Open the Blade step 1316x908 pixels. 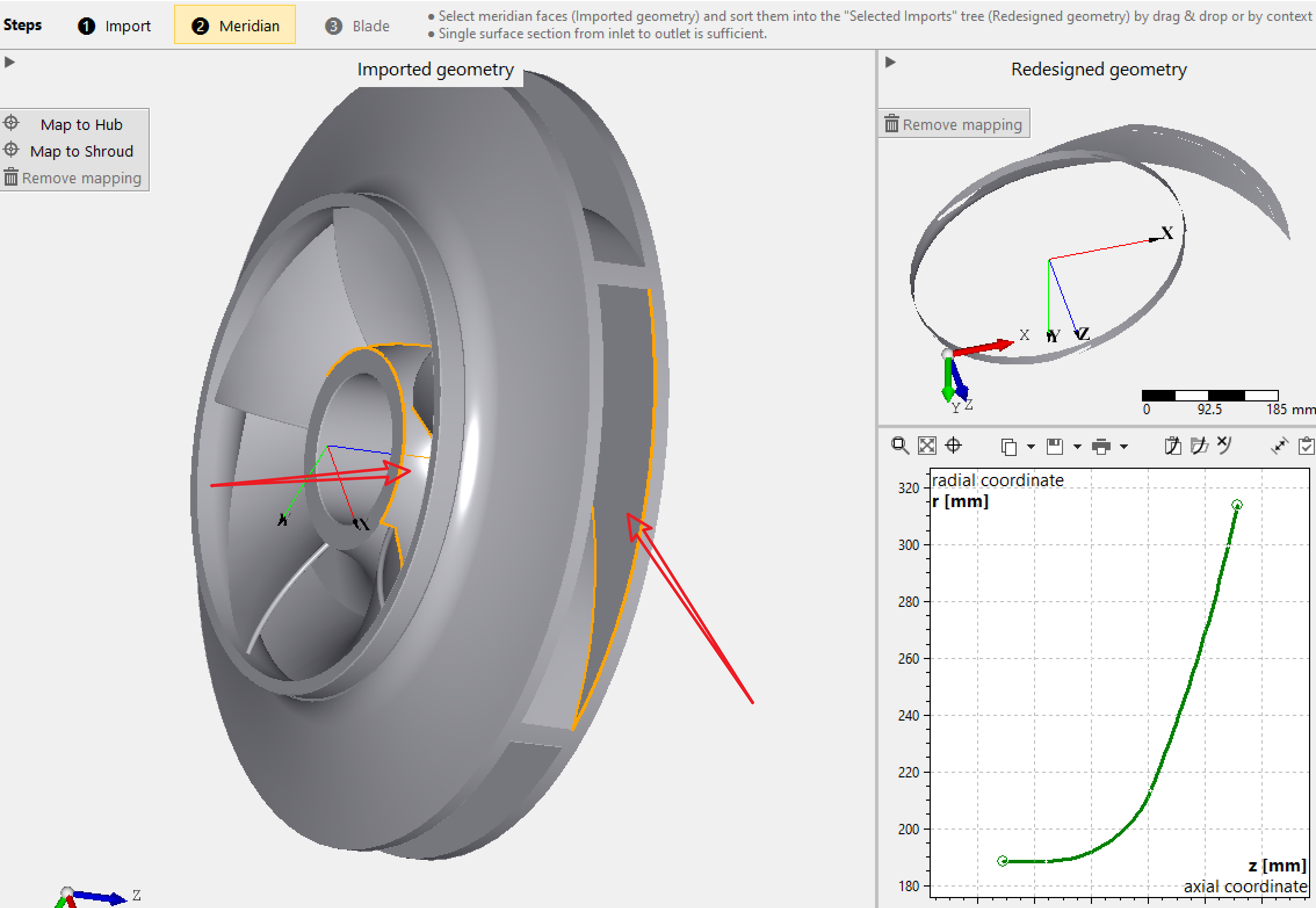coord(357,26)
